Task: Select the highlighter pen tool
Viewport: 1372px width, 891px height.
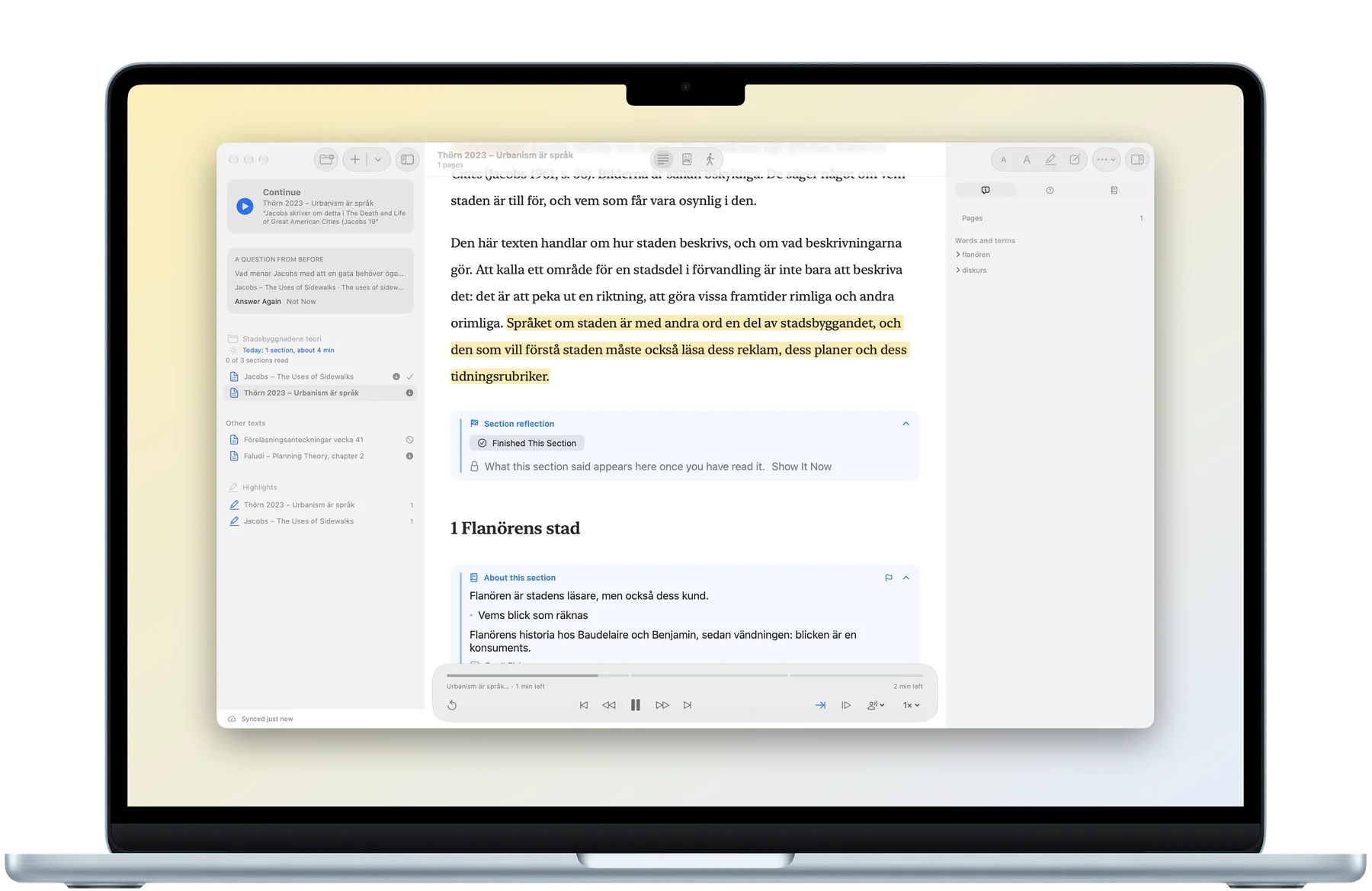Action: pos(1050,159)
